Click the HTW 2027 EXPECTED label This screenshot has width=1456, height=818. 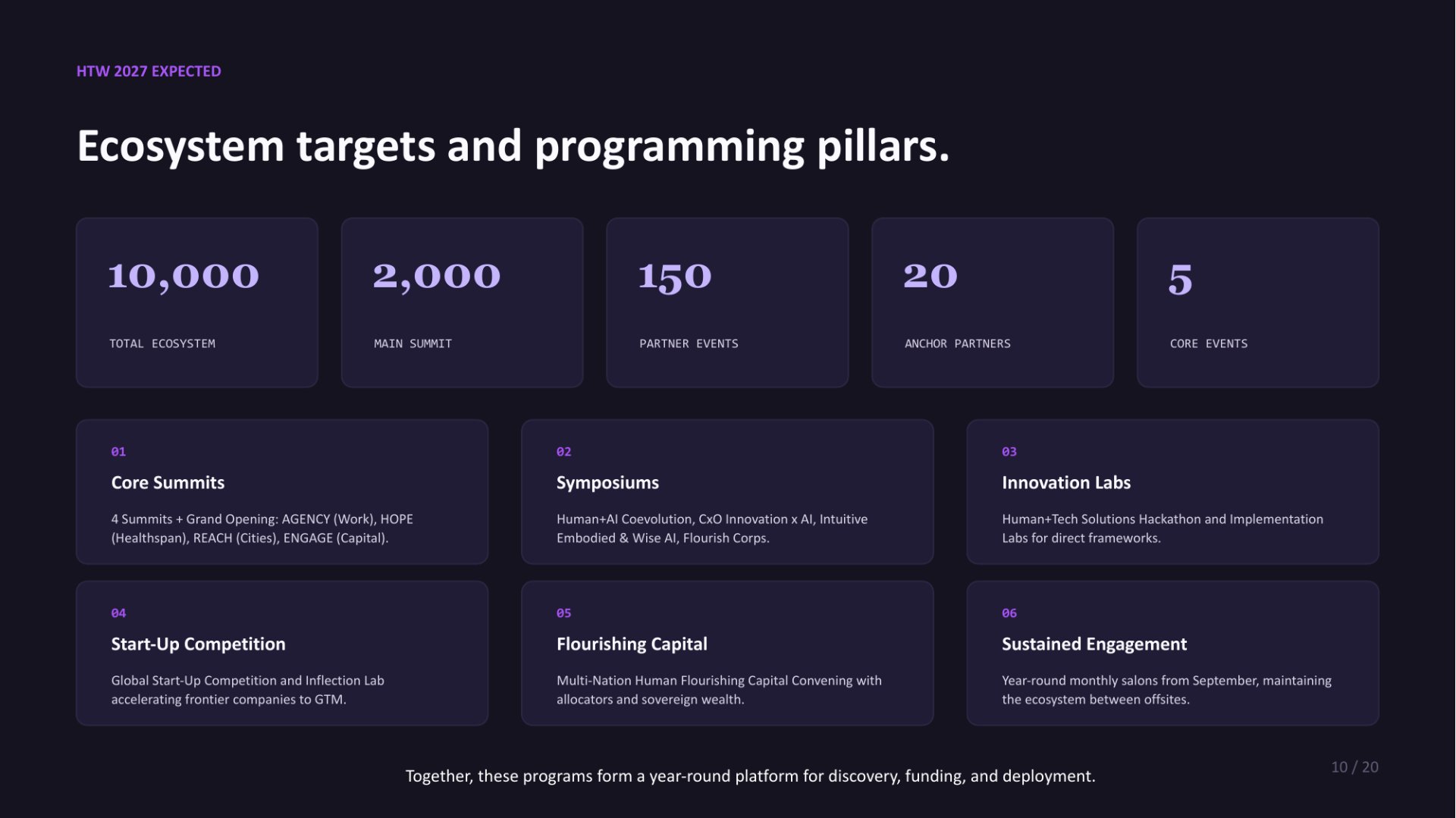(x=149, y=71)
